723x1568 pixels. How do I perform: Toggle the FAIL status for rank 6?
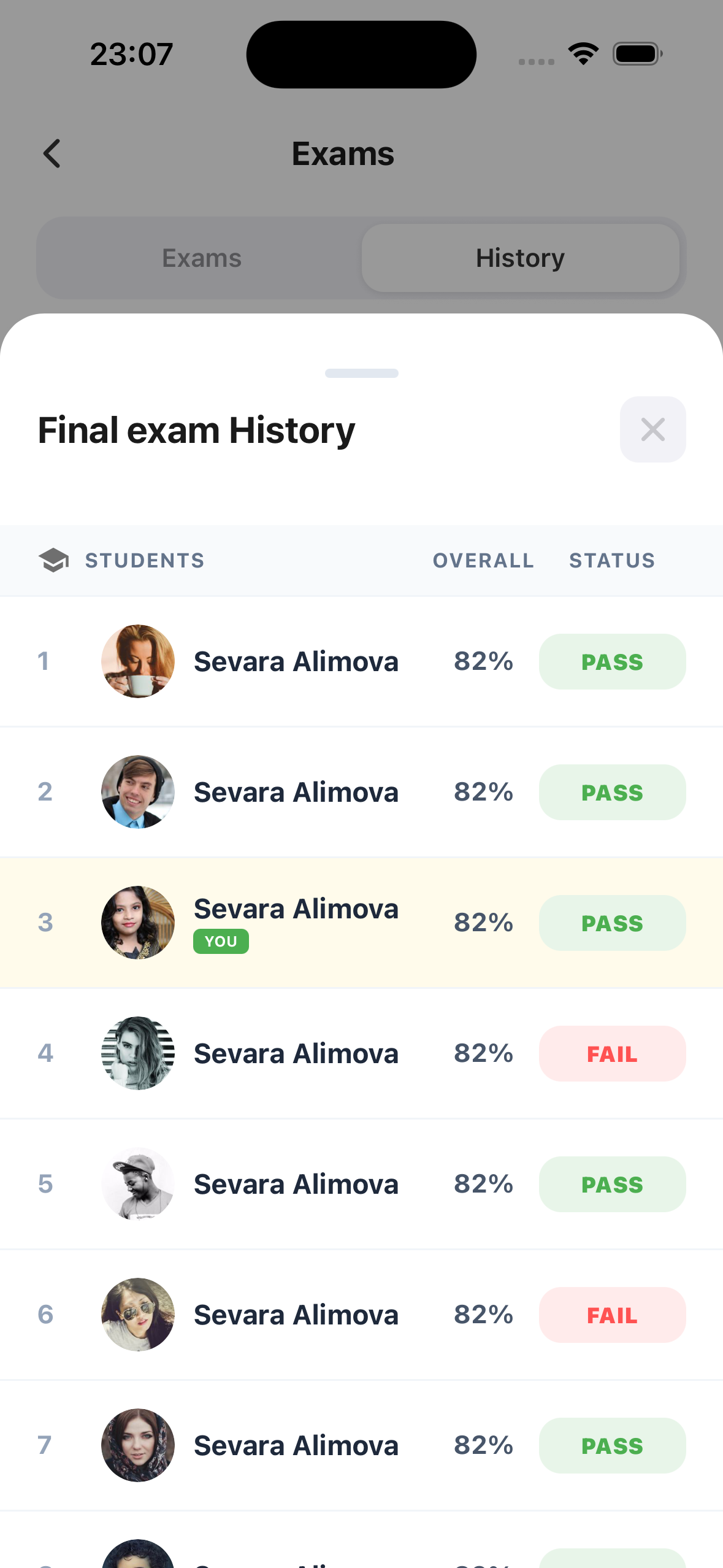[612, 1315]
